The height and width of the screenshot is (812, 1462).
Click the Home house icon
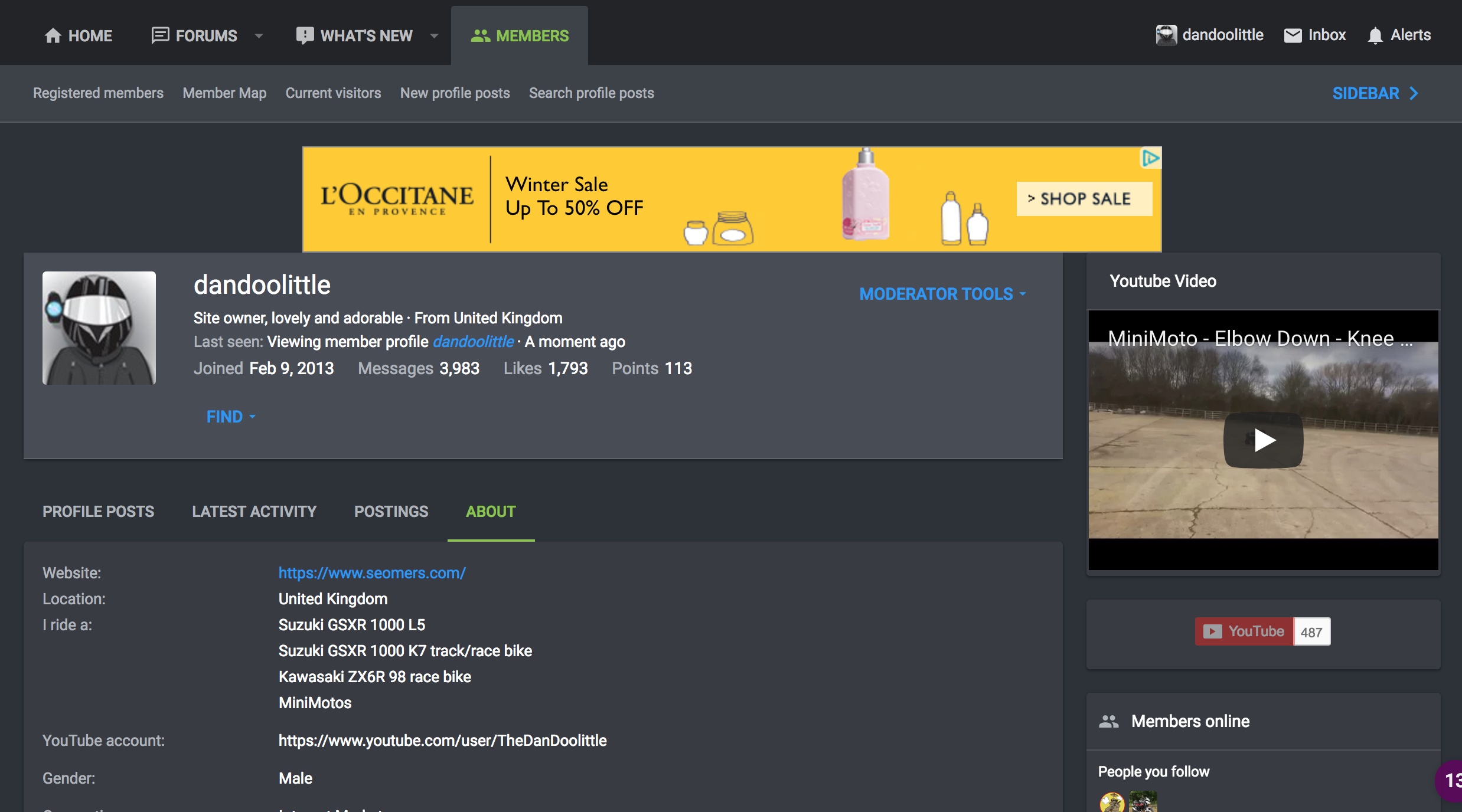coord(53,36)
